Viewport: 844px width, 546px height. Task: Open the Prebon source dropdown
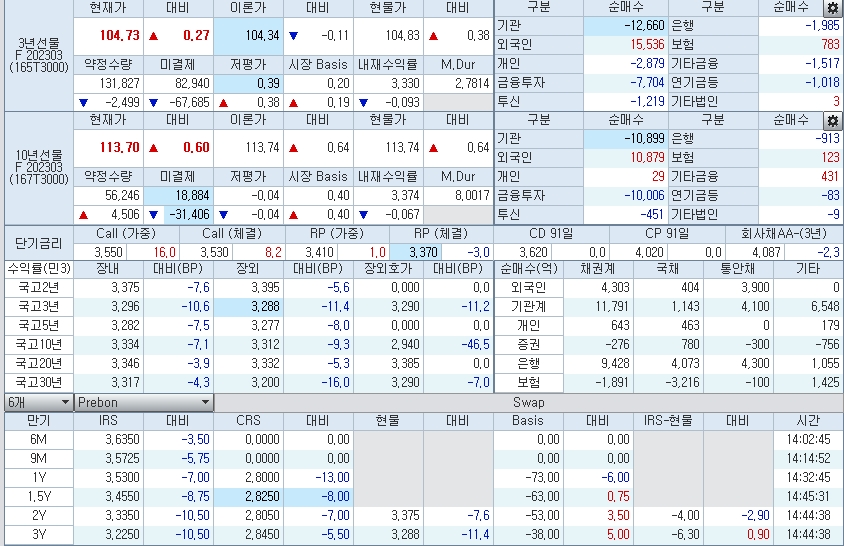pos(144,402)
